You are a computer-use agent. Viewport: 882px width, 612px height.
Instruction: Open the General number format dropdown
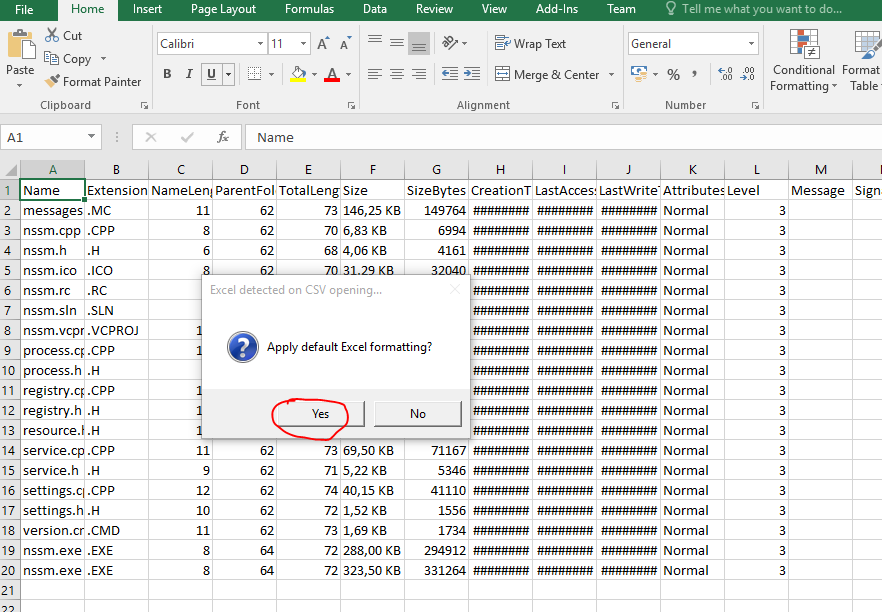(751, 43)
